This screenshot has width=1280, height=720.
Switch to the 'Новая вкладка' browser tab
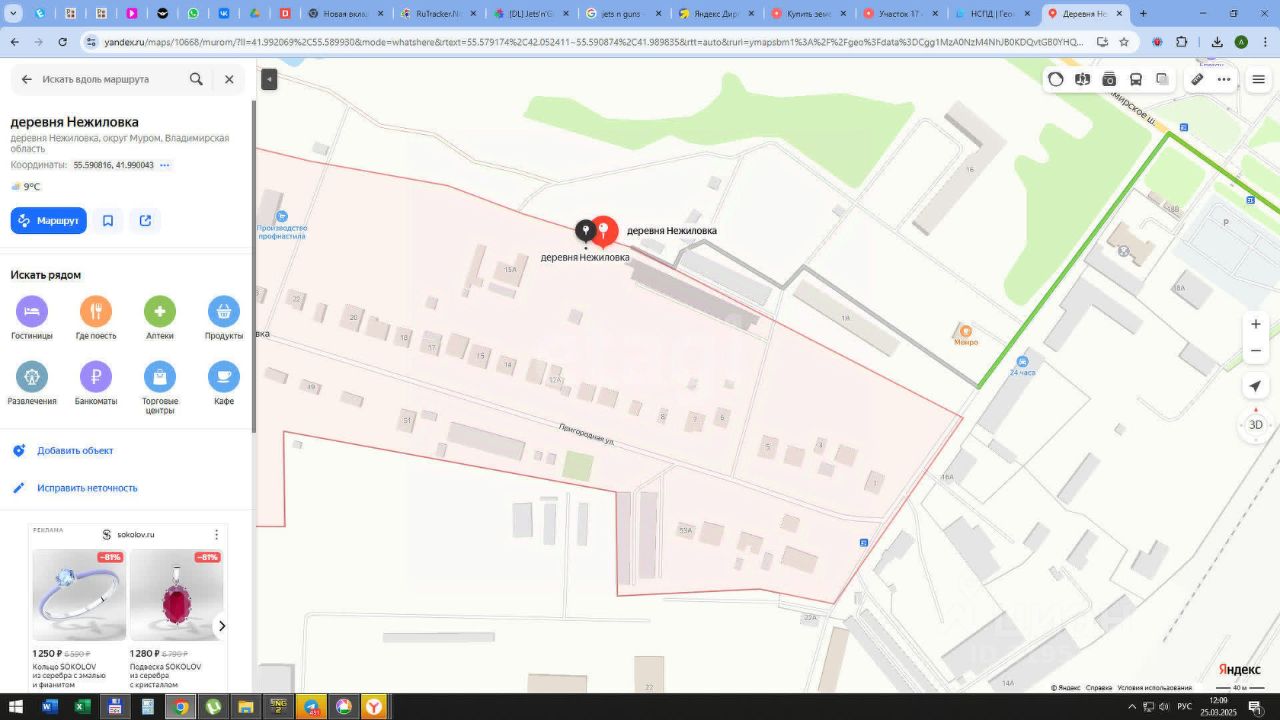point(345,14)
